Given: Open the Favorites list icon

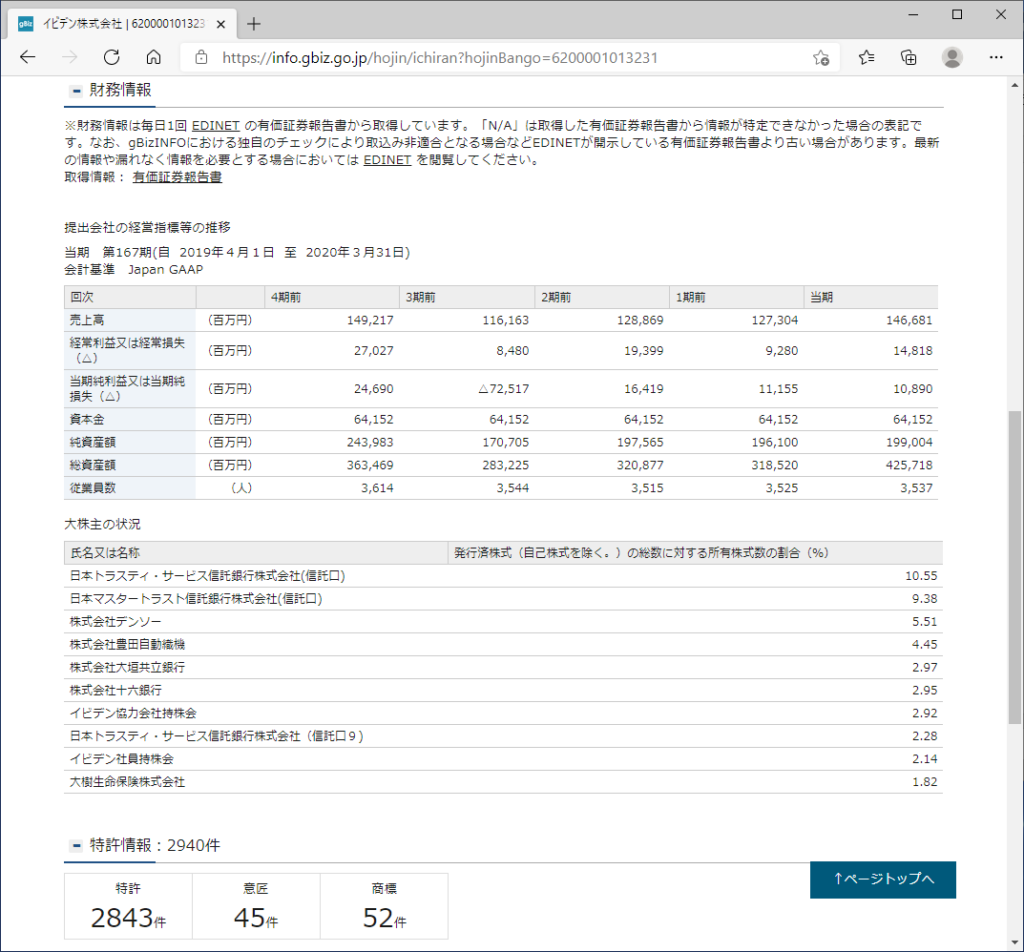Looking at the screenshot, I should (x=866, y=57).
